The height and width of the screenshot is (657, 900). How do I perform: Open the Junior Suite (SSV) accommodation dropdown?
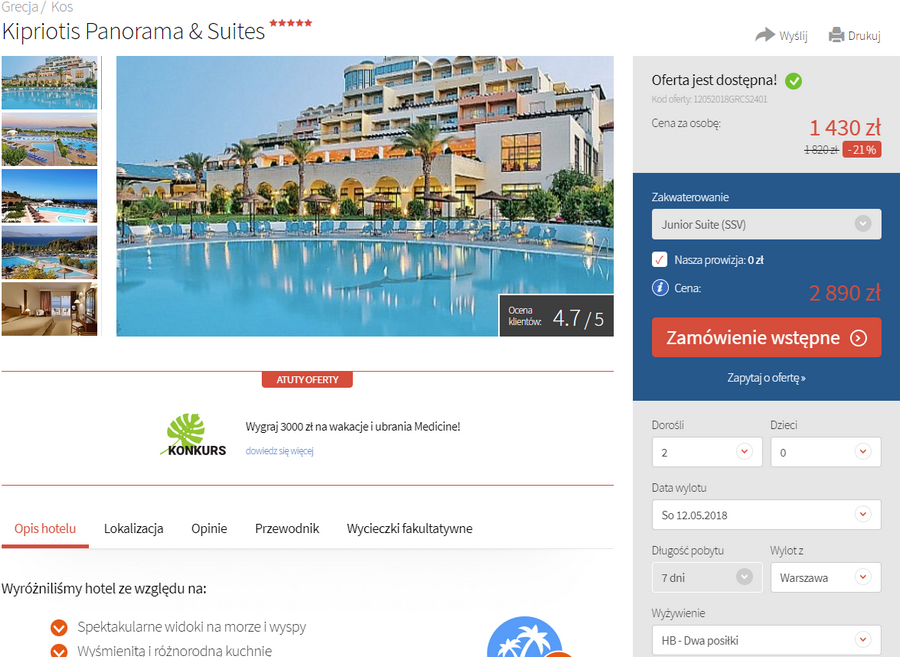tap(766, 224)
